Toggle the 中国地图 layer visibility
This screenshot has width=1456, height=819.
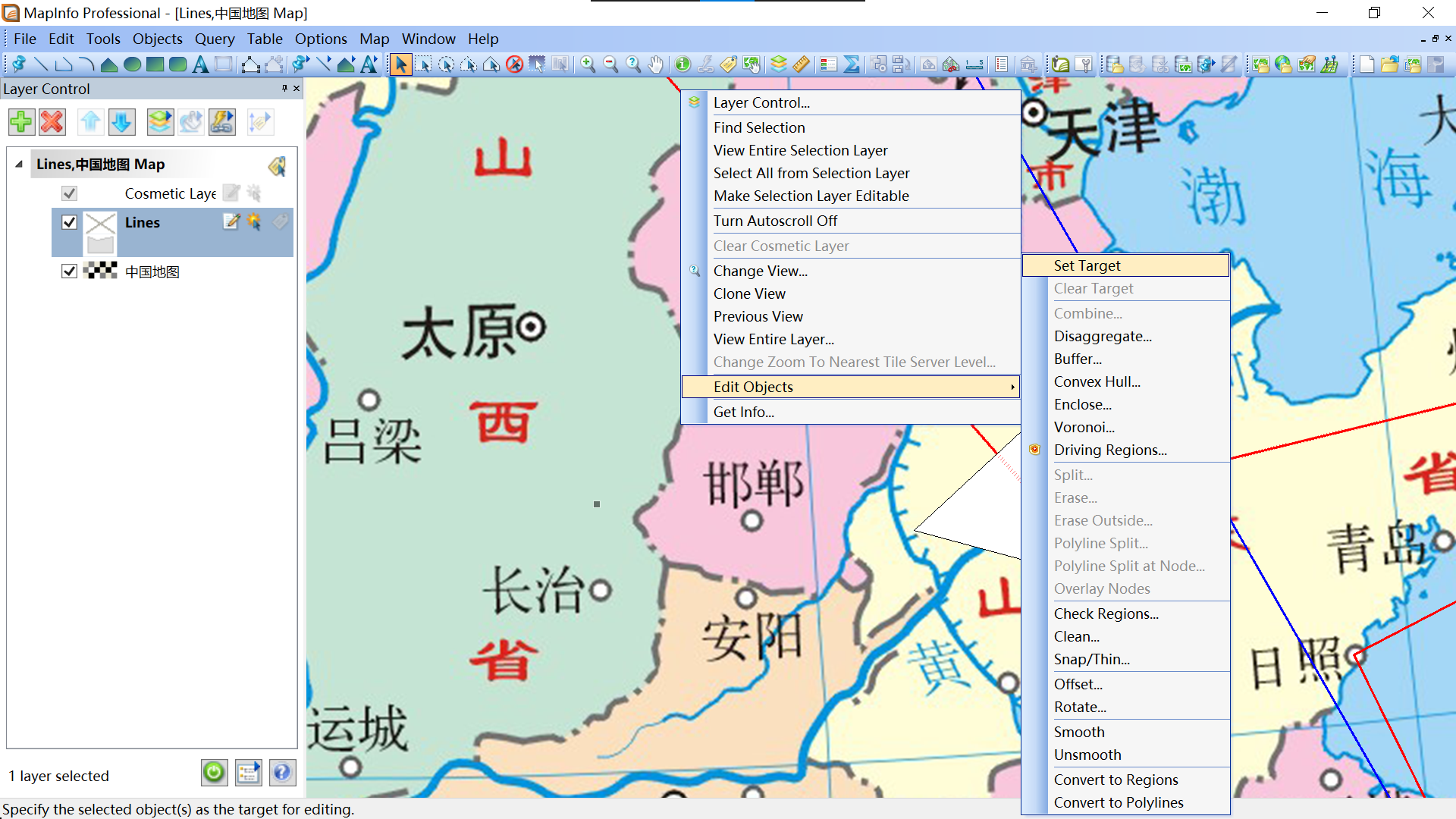[x=69, y=271]
